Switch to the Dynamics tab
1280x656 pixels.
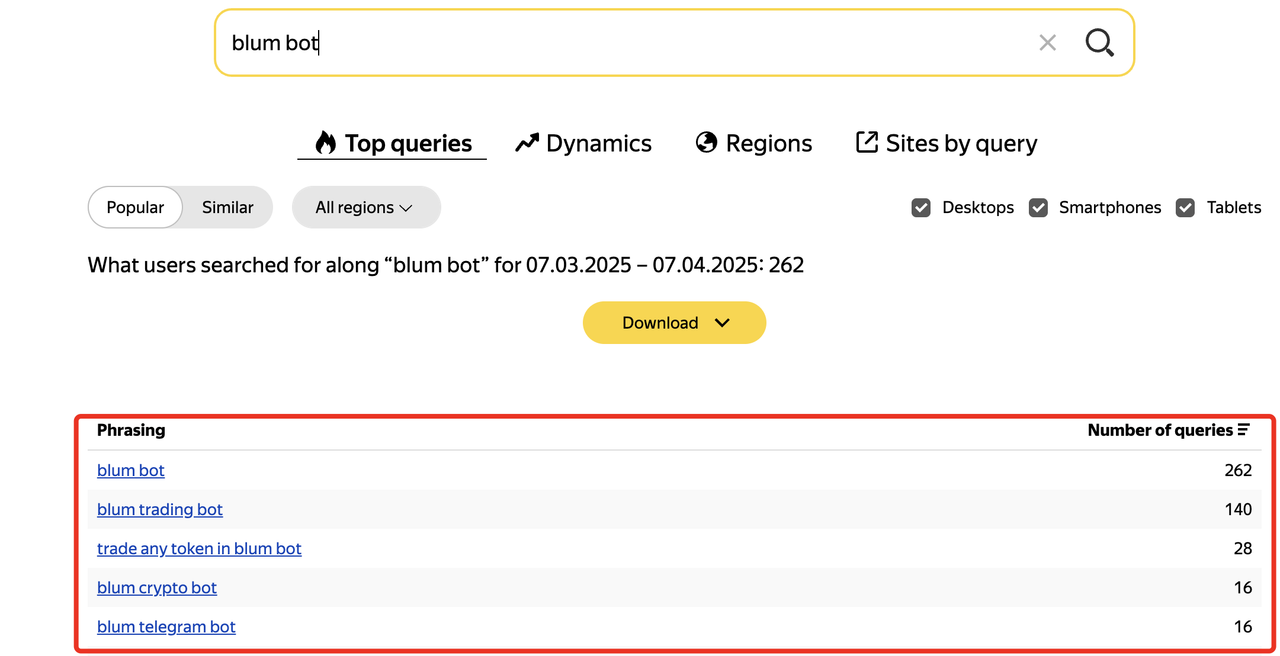tap(583, 143)
